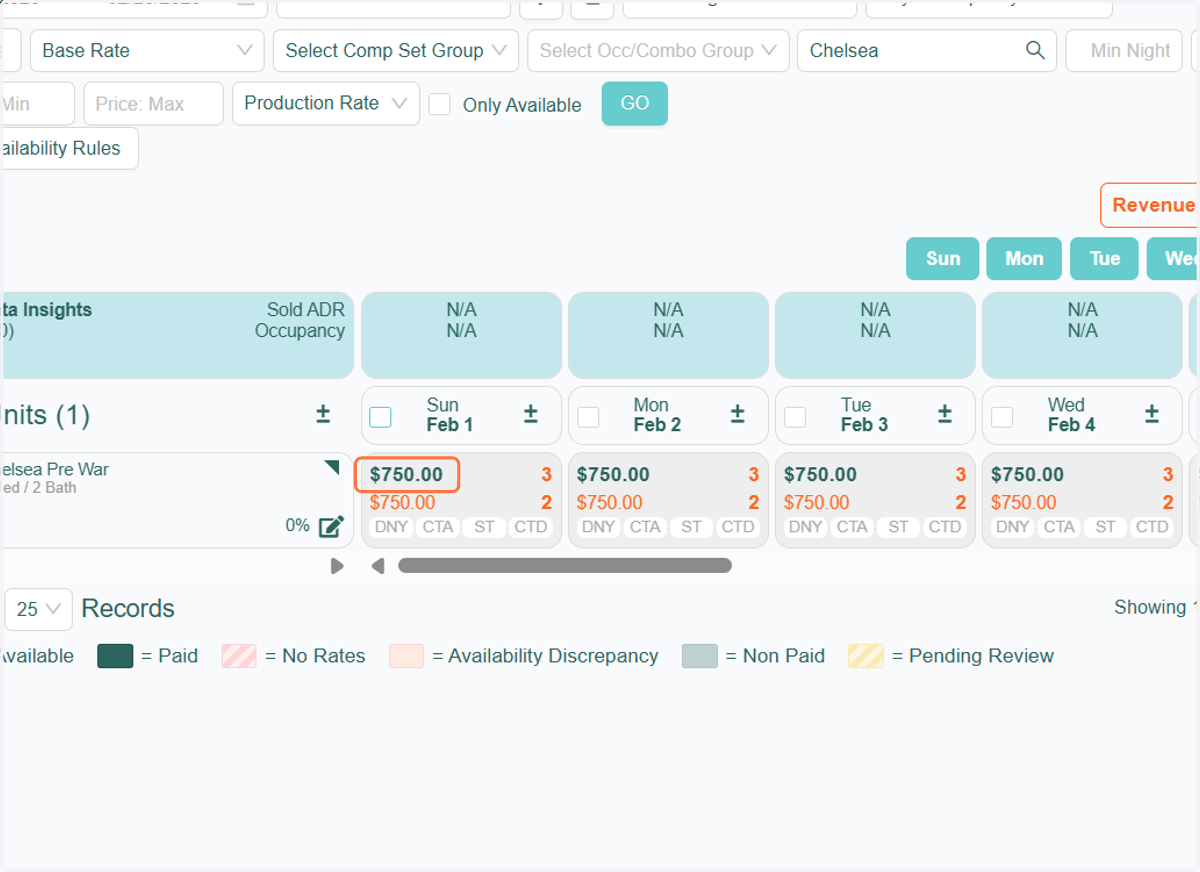Click the search magnifier in Chelsea field
The height and width of the screenshot is (872, 1200).
point(1035,50)
